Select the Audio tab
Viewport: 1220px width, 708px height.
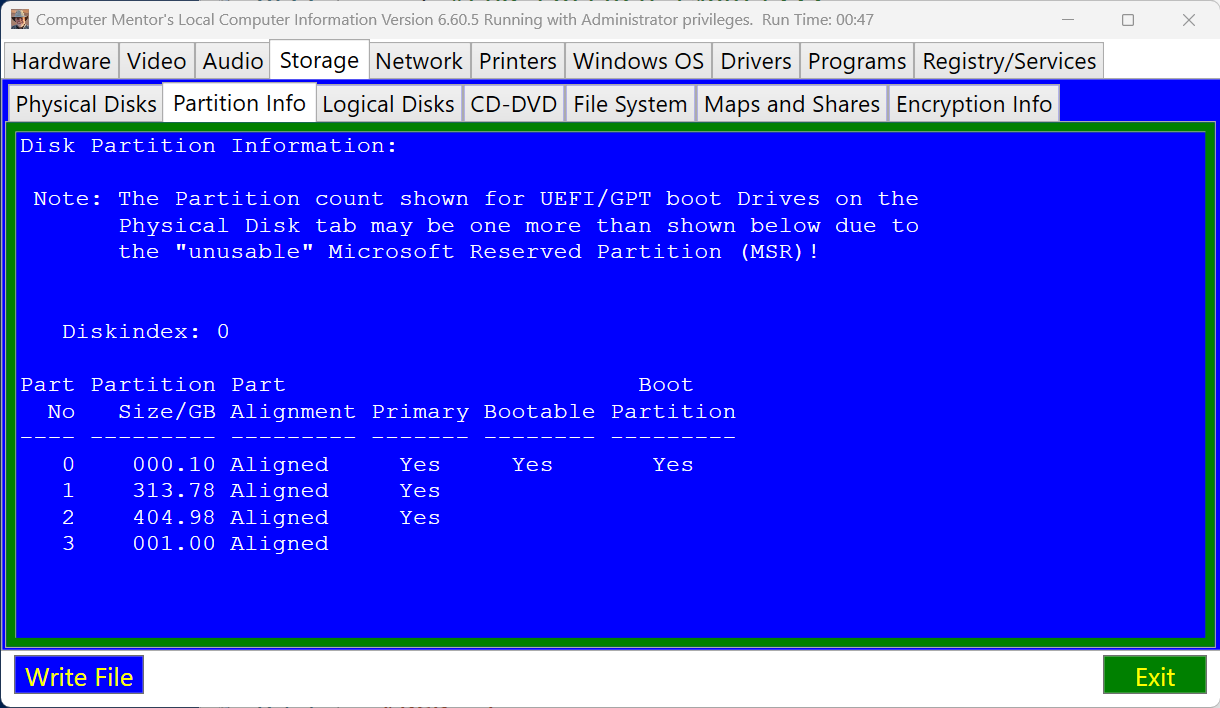point(232,61)
